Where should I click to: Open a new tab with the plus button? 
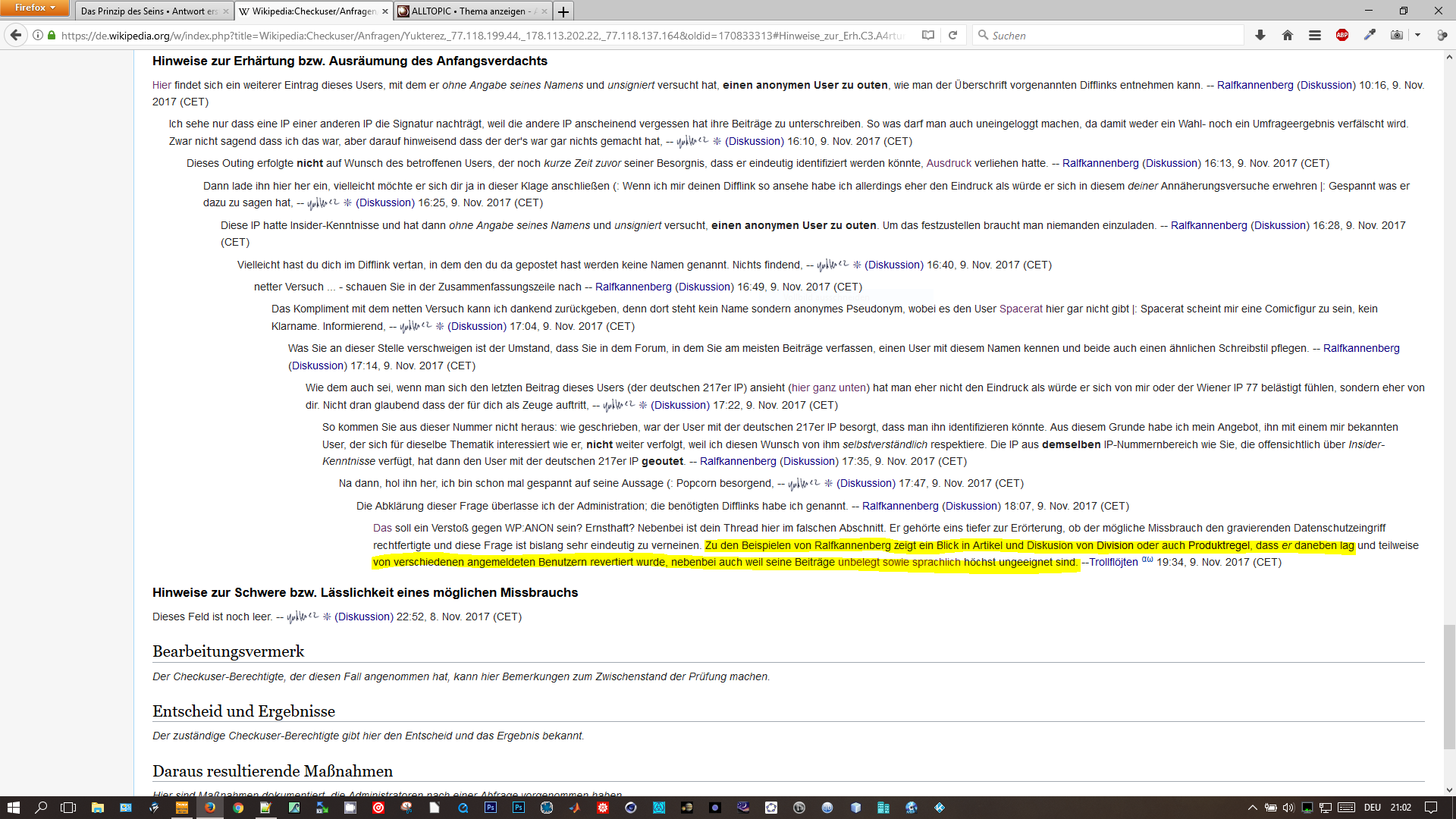coord(563,11)
